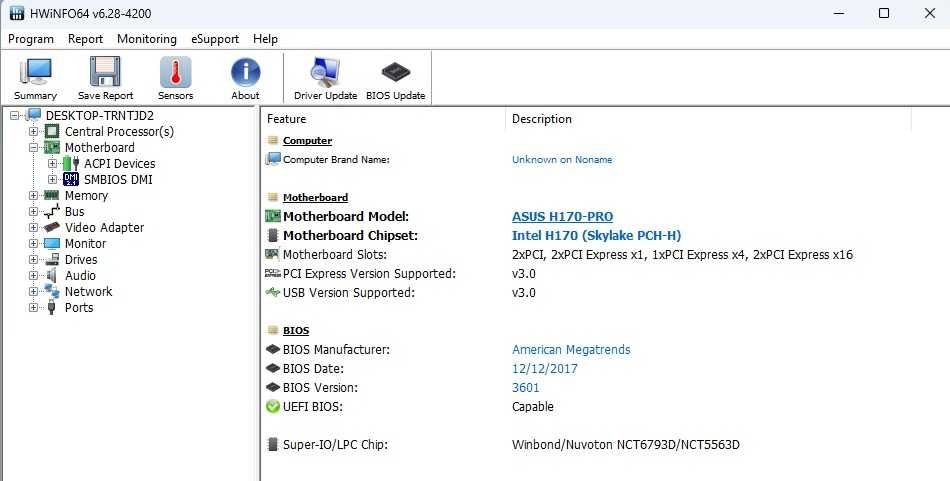The height and width of the screenshot is (481, 950).
Task: Click the Video Adapter card icon
Action: 52,227
